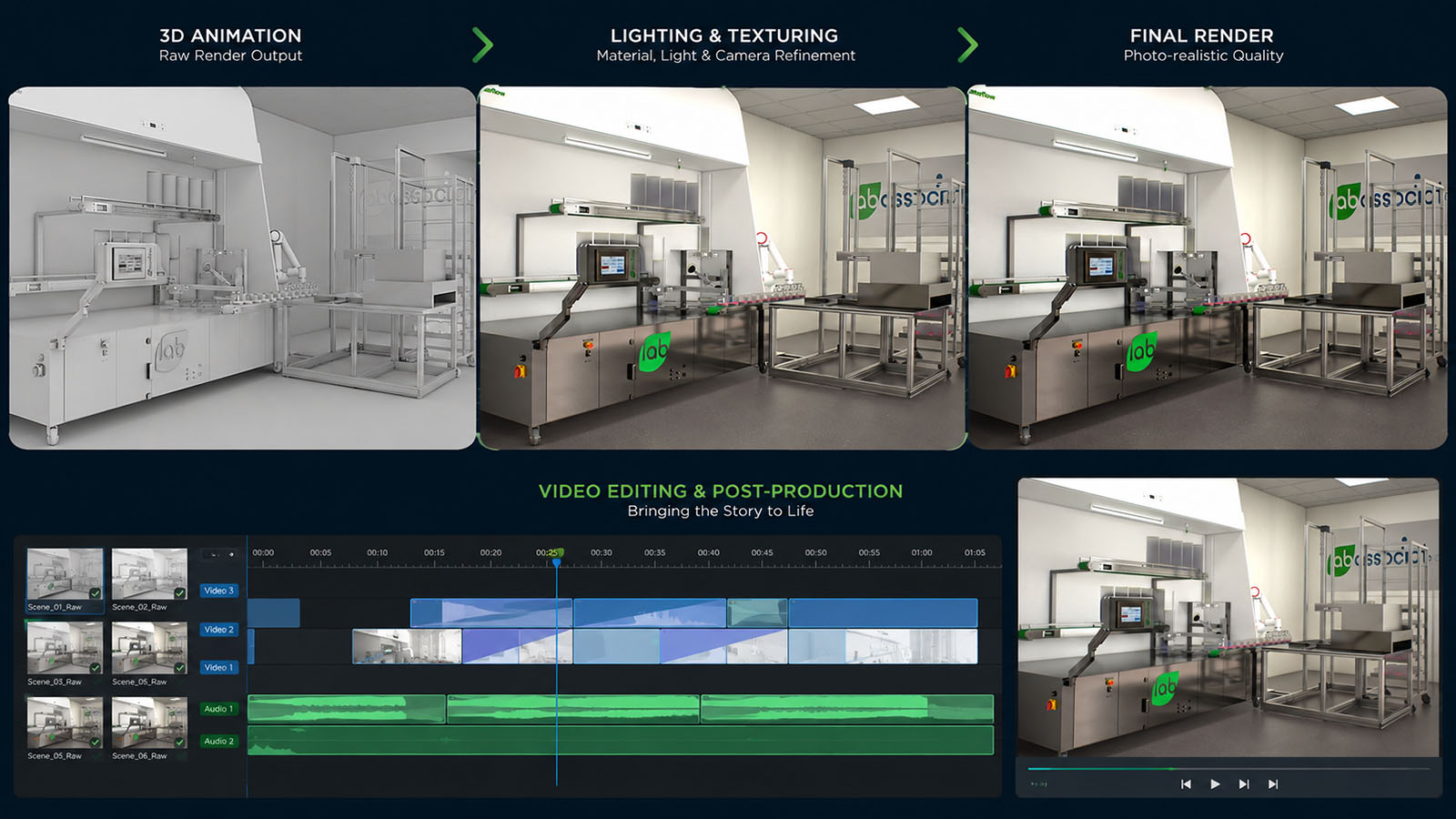Click the 01:05 mark on the timeline ruler
The image size is (1456, 819).
975,552
